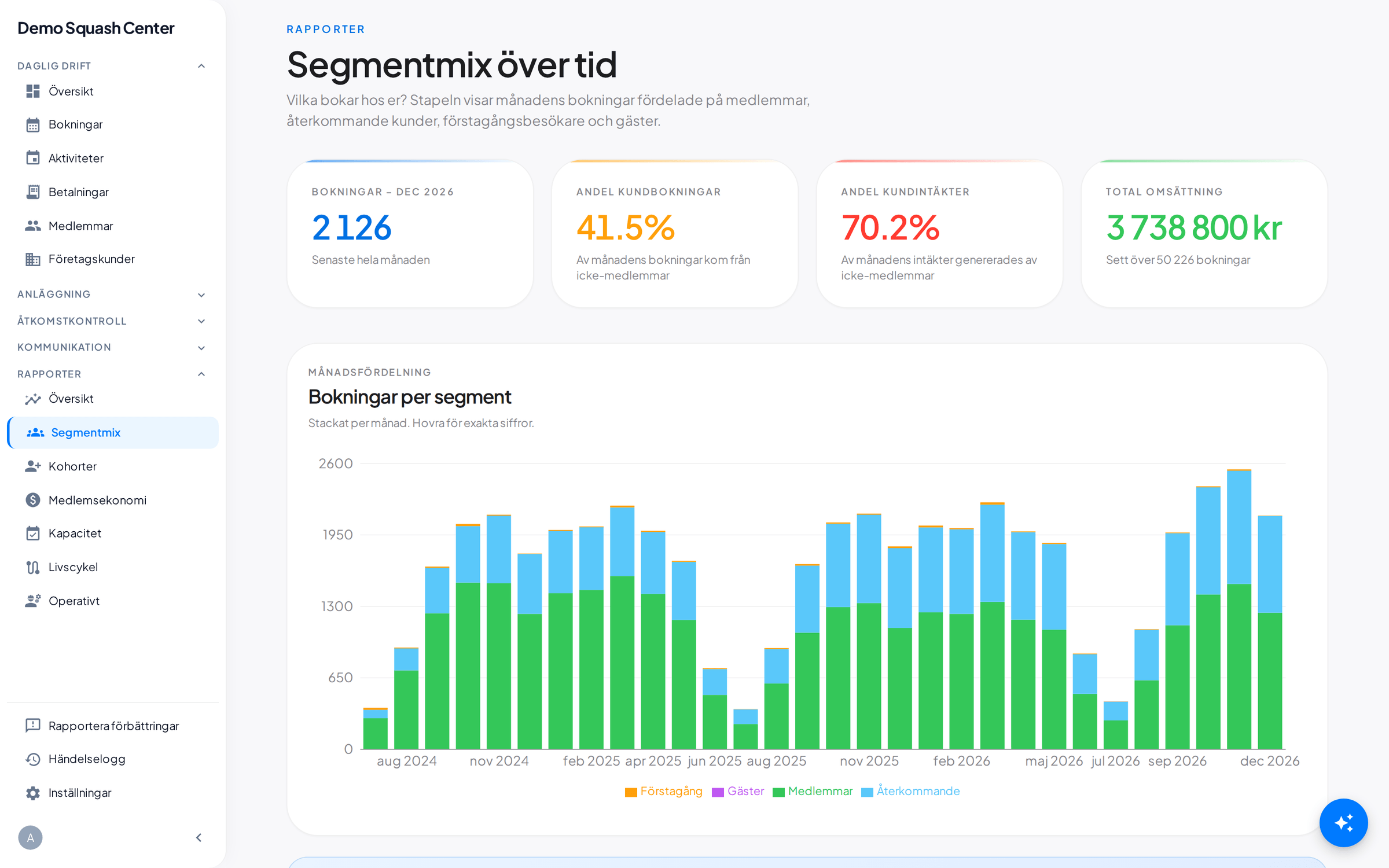
Task: Click the Företagskunder building icon
Action: pos(33,259)
